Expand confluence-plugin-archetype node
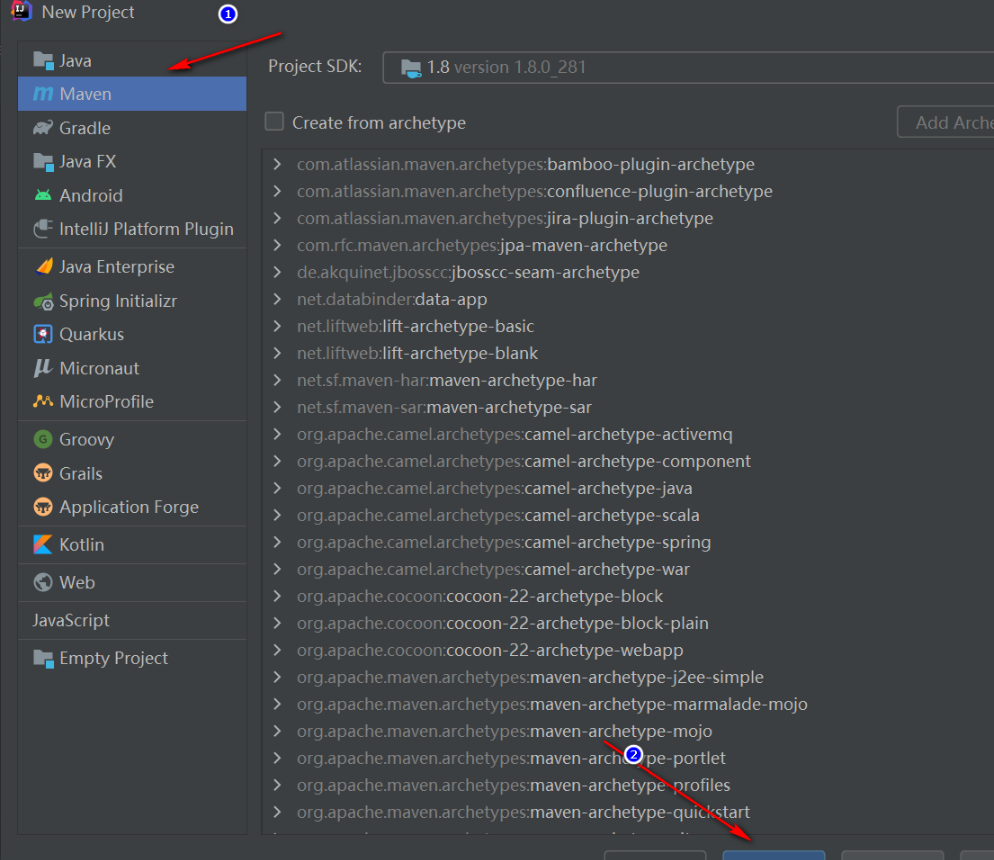Viewport: 994px width, 860px height. point(277,191)
